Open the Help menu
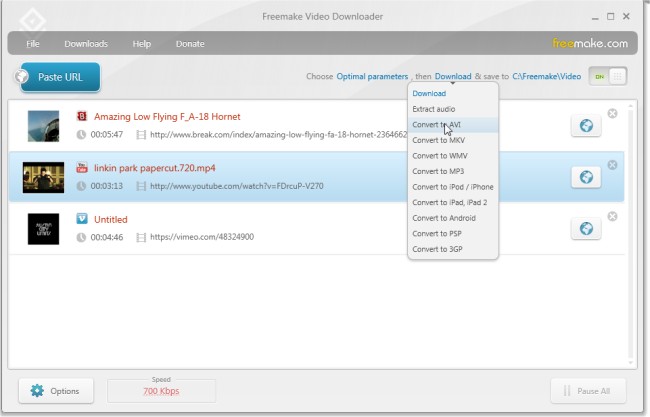Image resolution: width=650 pixels, height=417 pixels. pos(141,44)
